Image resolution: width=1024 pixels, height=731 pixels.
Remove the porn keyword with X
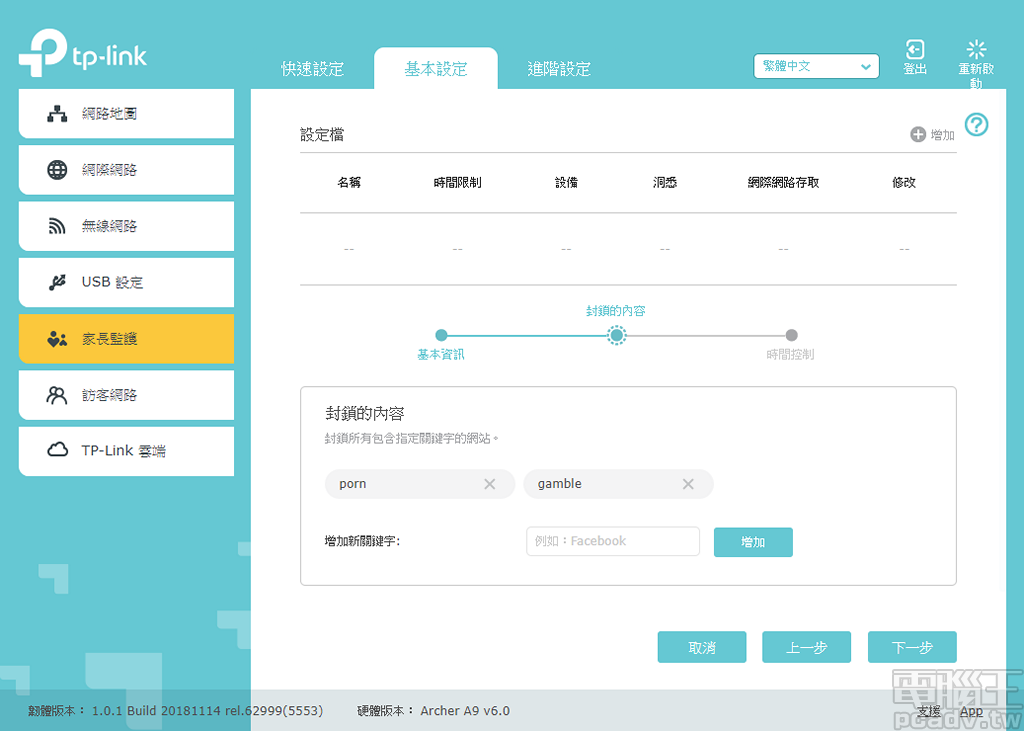(490, 484)
